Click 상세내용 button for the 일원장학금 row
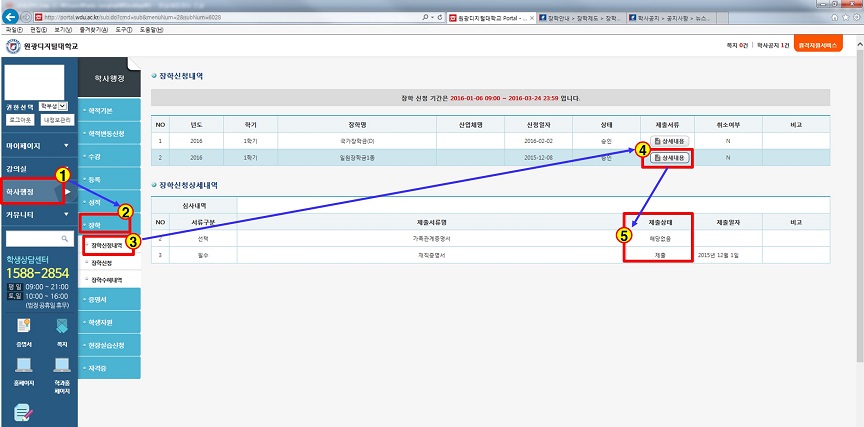Image resolution: width=864 pixels, height=427 pixels. click(x=669, y=158)
